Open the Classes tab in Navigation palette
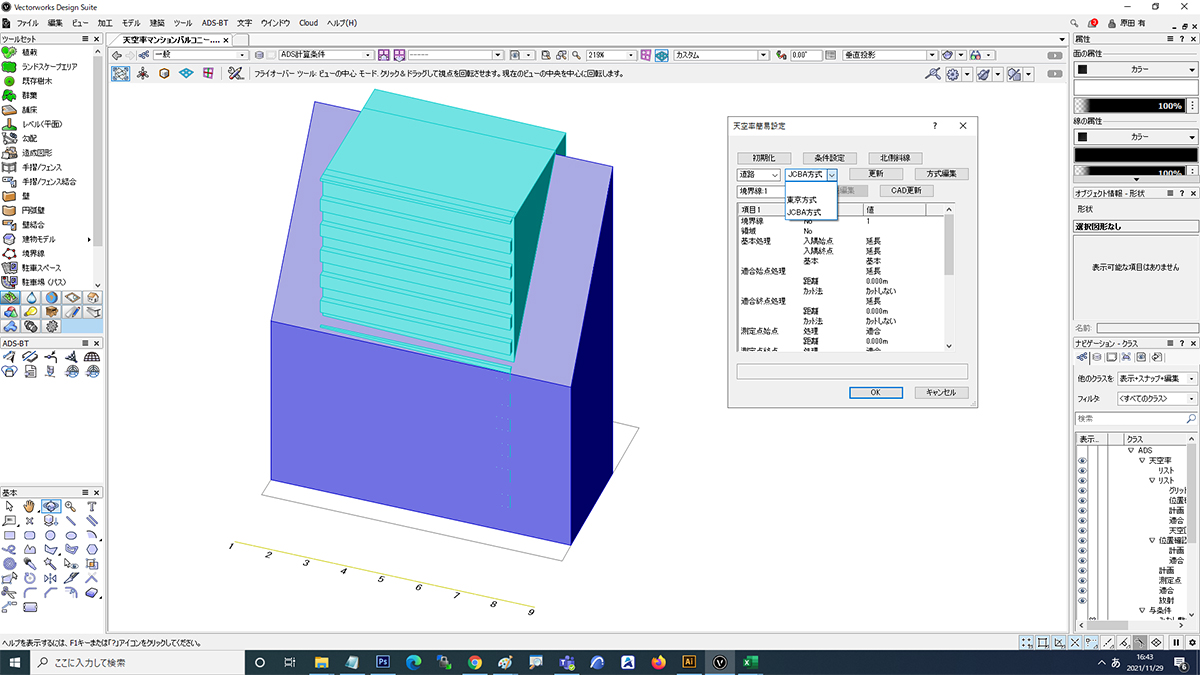 pos(1082,357)
